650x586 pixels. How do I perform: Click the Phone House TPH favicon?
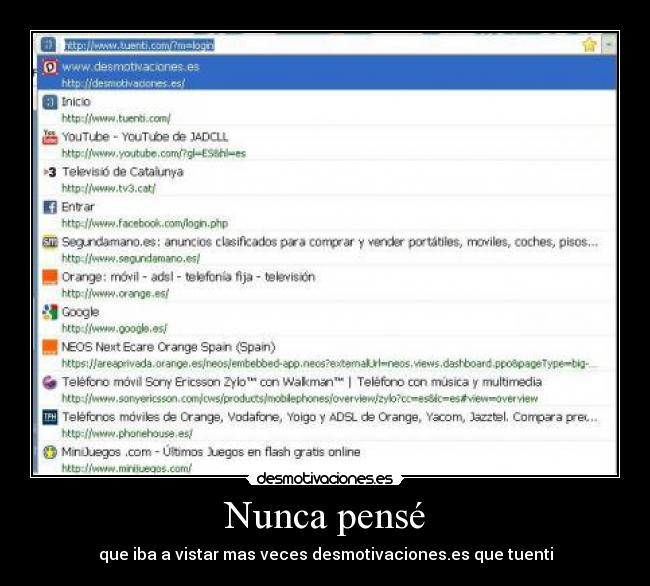(50, 417)
